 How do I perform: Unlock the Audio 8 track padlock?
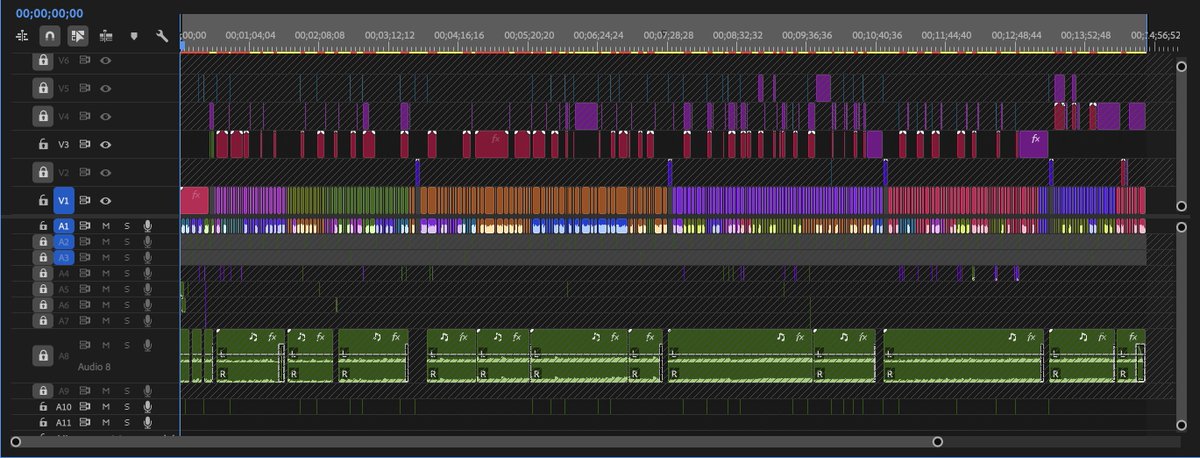point(43,355)
